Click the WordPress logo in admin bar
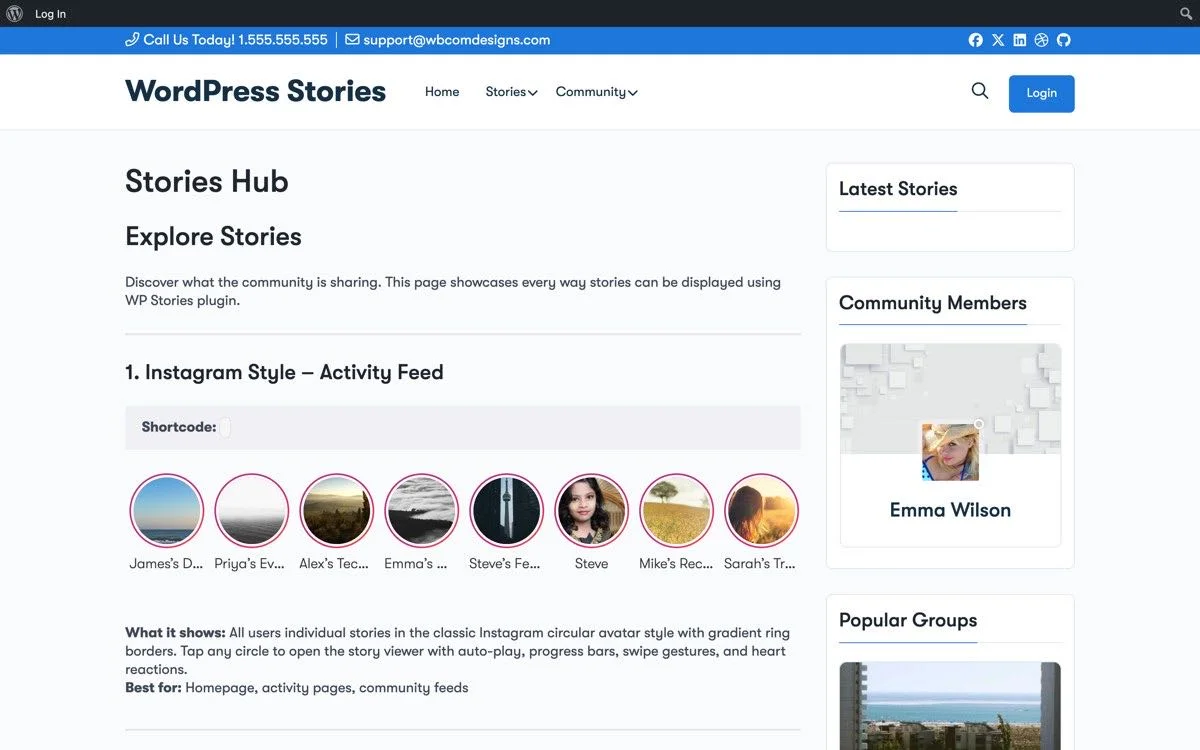 coord(14,13)
